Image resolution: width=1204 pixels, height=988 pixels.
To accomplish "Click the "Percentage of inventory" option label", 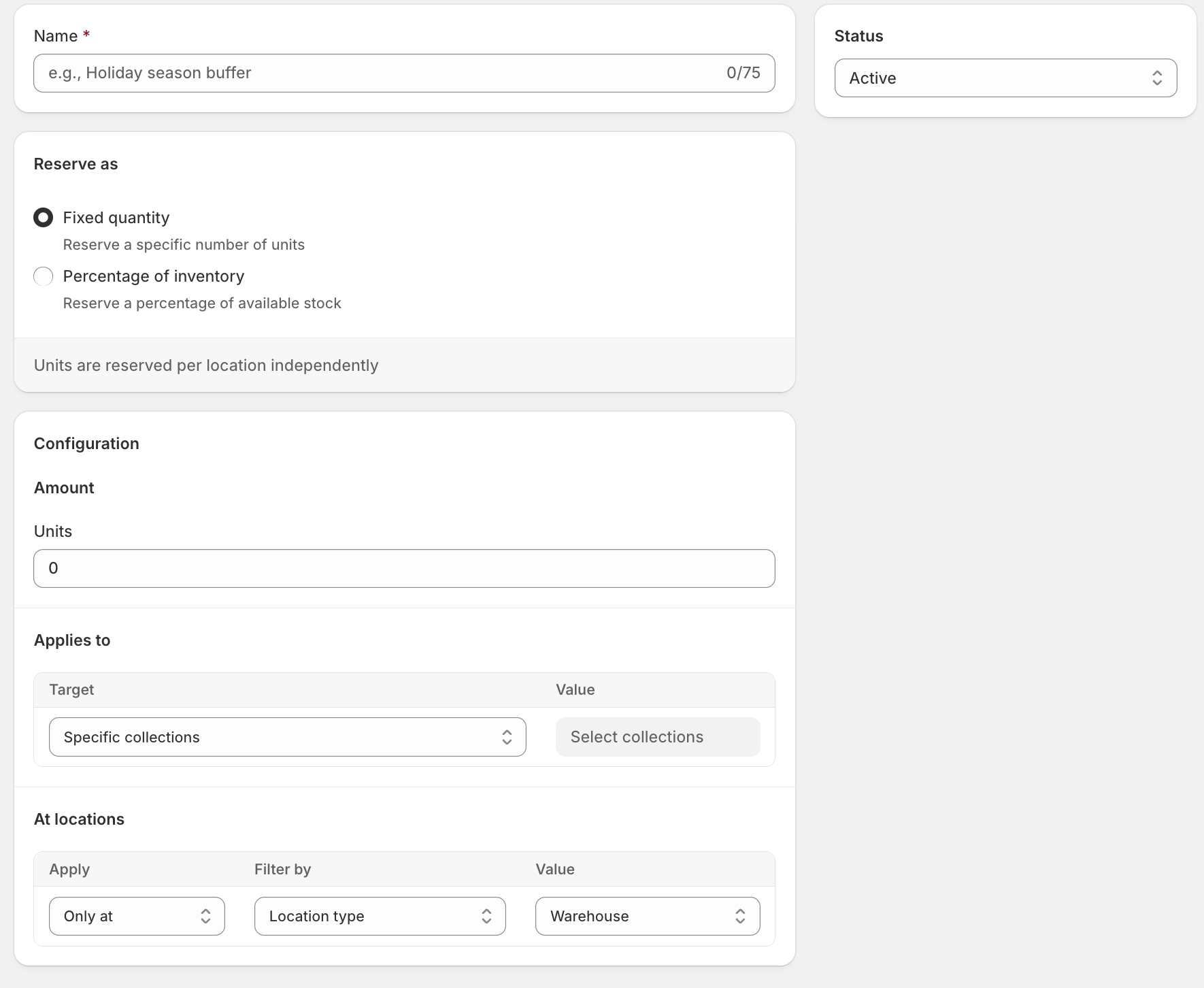I will pos(154,276).
